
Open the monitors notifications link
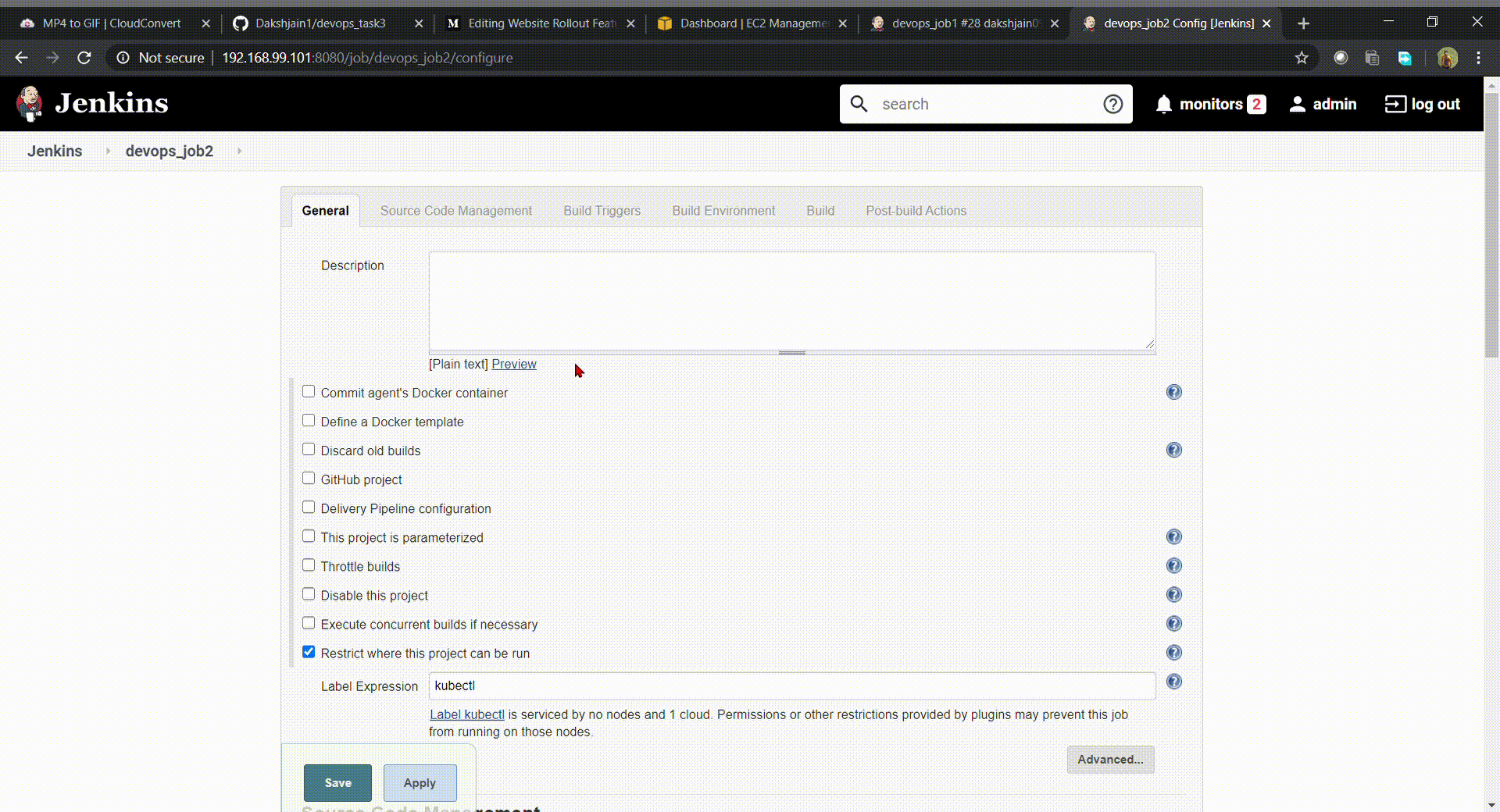[1211, 104]
